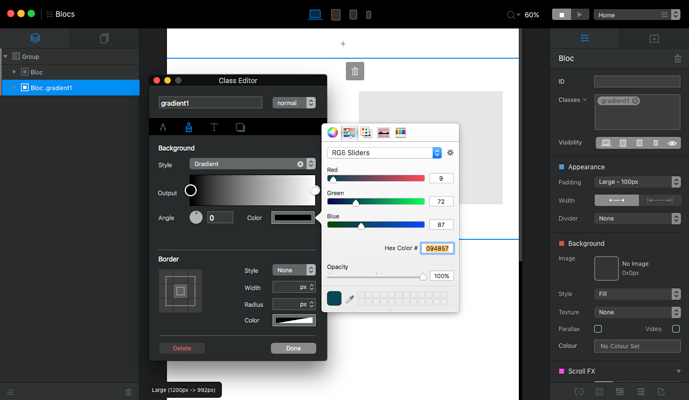This screenshot has width=689, height=400.
Task: Select the text styling tab in Class Editor
Action: pos(214,128)
